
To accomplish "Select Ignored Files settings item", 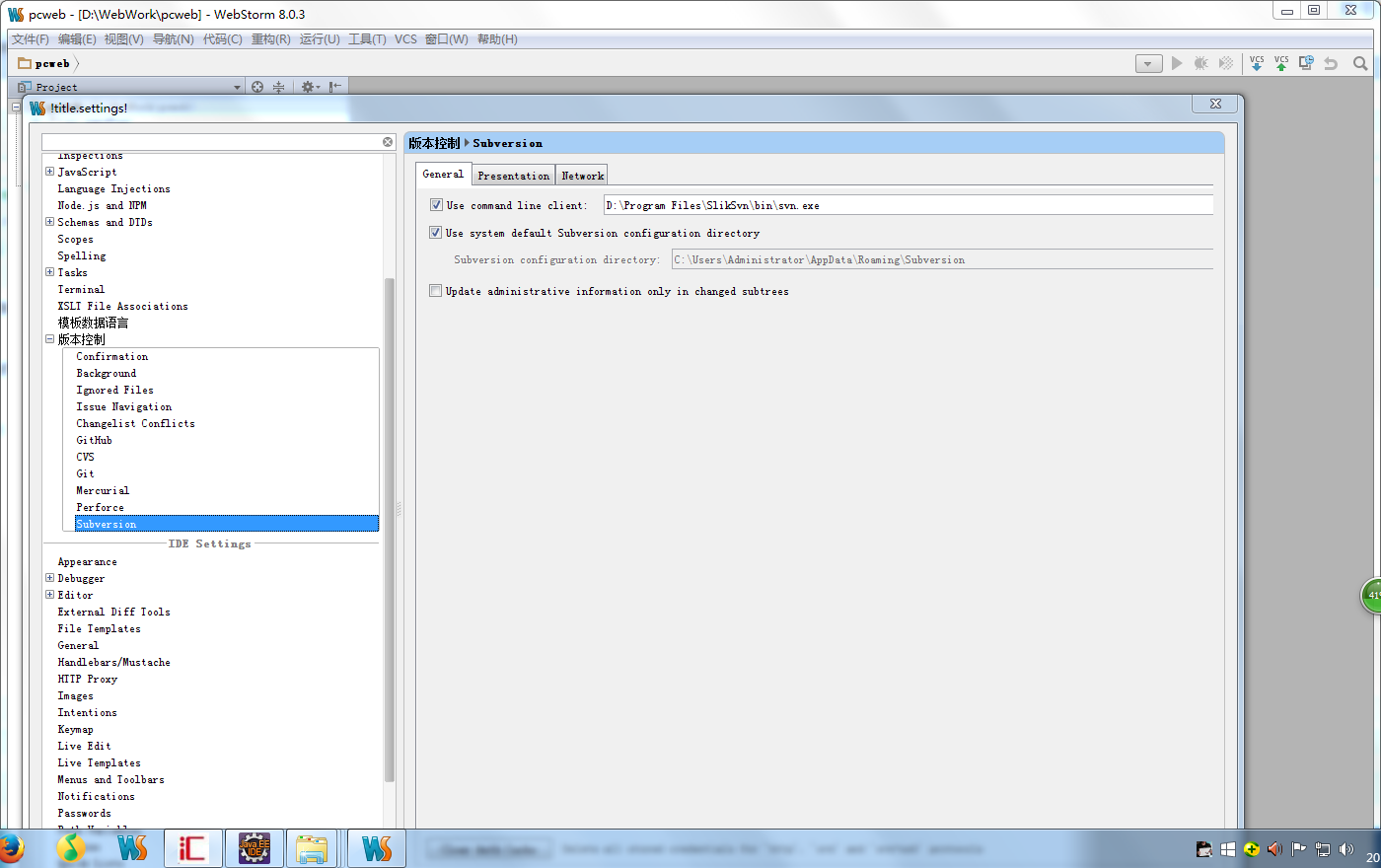I will (114, 390).
